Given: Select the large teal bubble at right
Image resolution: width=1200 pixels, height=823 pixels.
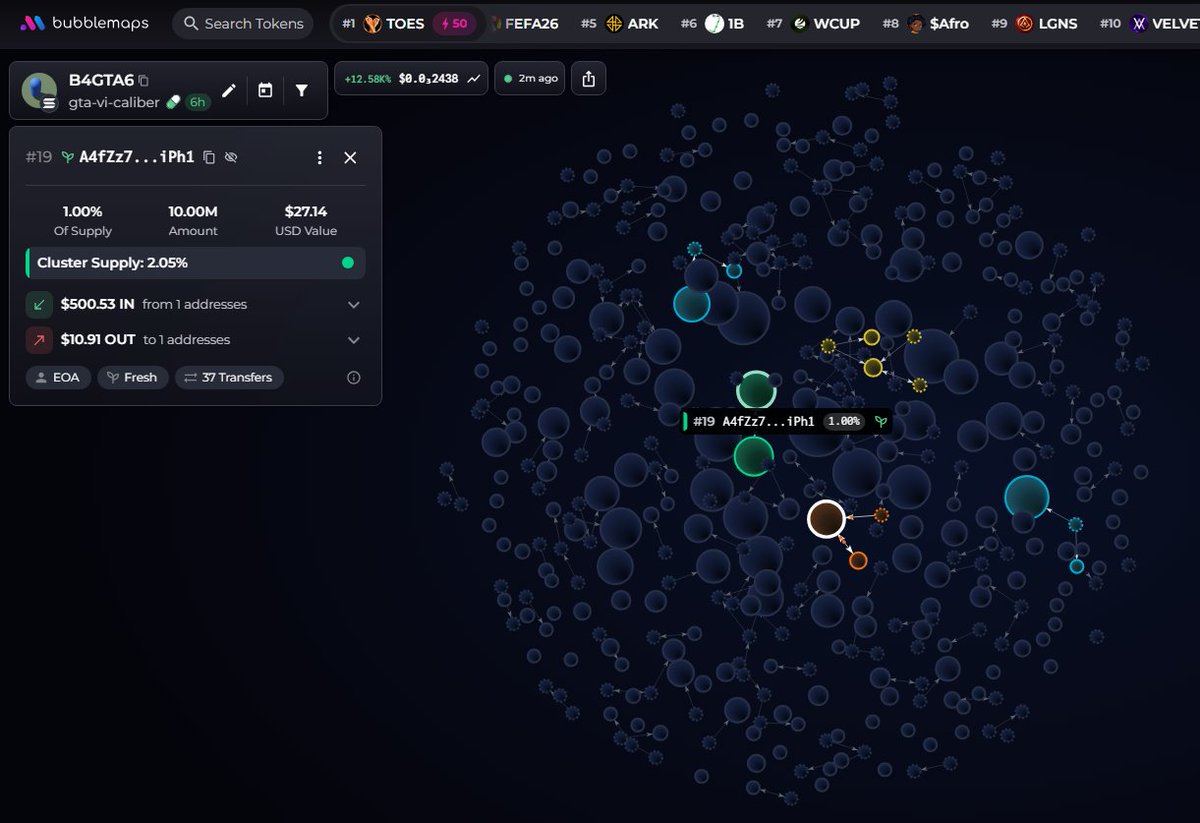Looking at the screenshot, I should [1026, 497].
